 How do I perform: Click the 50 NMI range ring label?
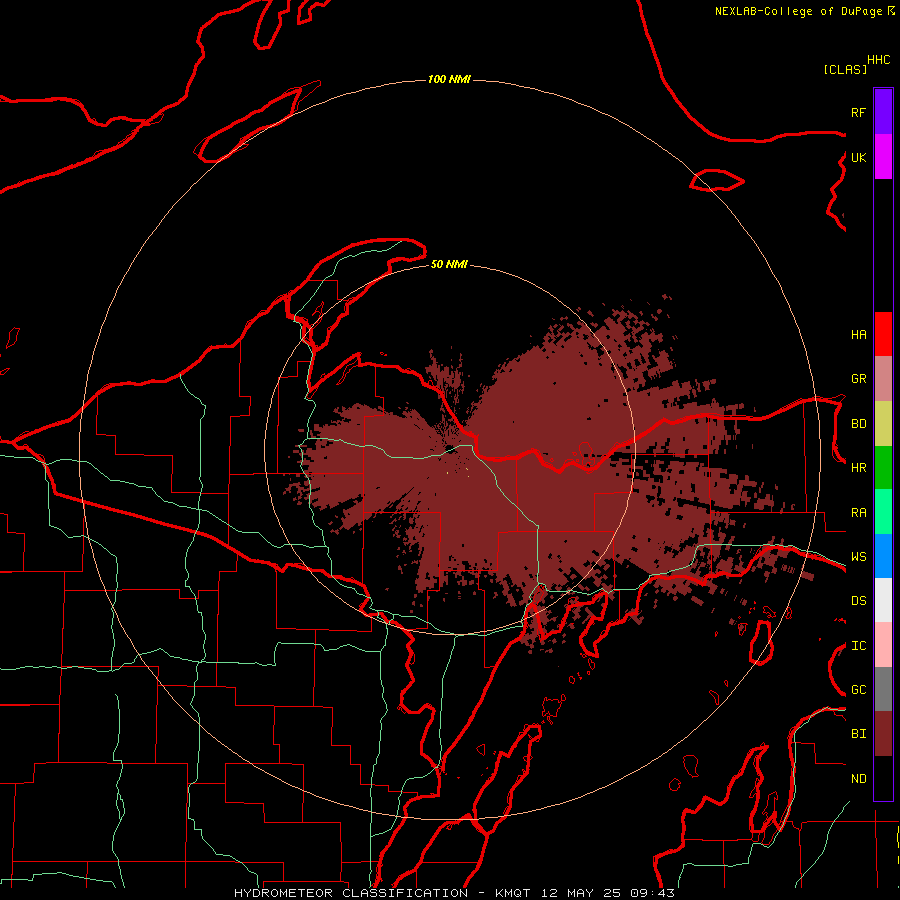449,265
